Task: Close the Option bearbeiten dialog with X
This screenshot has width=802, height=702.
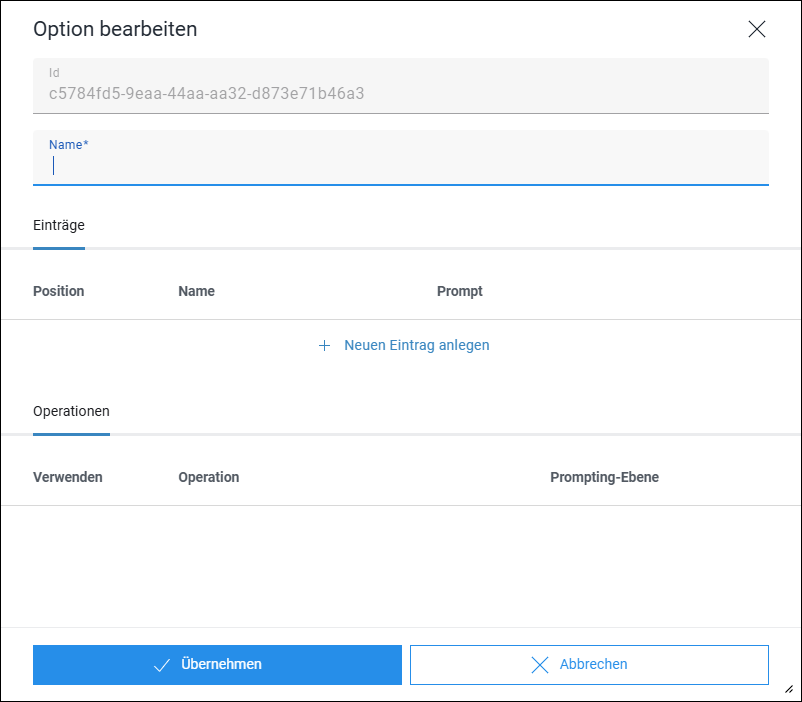Action: click(x=756, y=29)
